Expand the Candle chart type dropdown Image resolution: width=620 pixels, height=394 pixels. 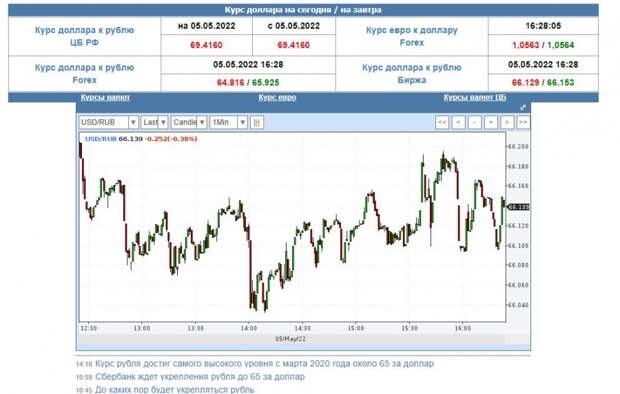coord(189,122)
